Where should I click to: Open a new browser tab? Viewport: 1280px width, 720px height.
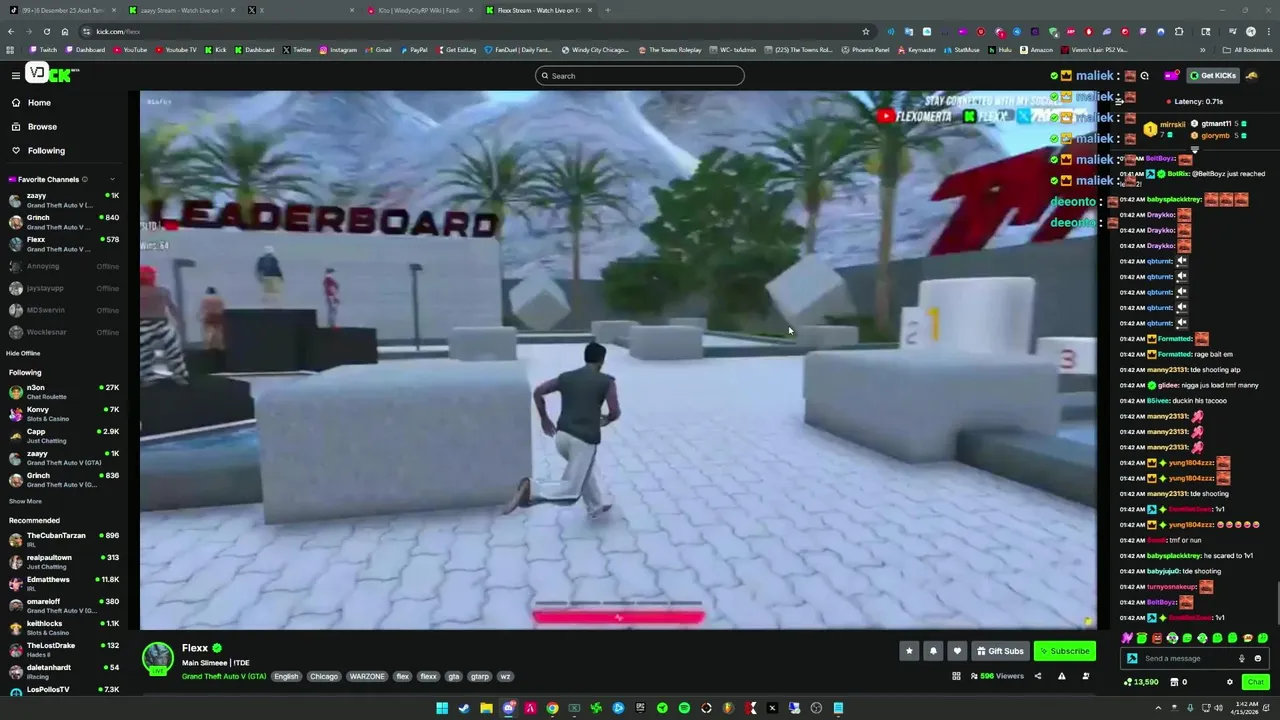pos(607,10)
